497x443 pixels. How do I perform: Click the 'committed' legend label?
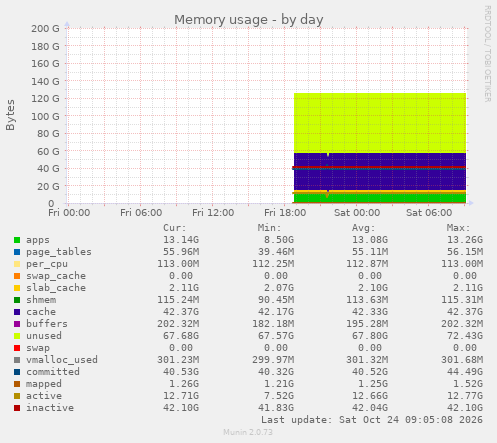pyautogui.click(x=53, y=372)
